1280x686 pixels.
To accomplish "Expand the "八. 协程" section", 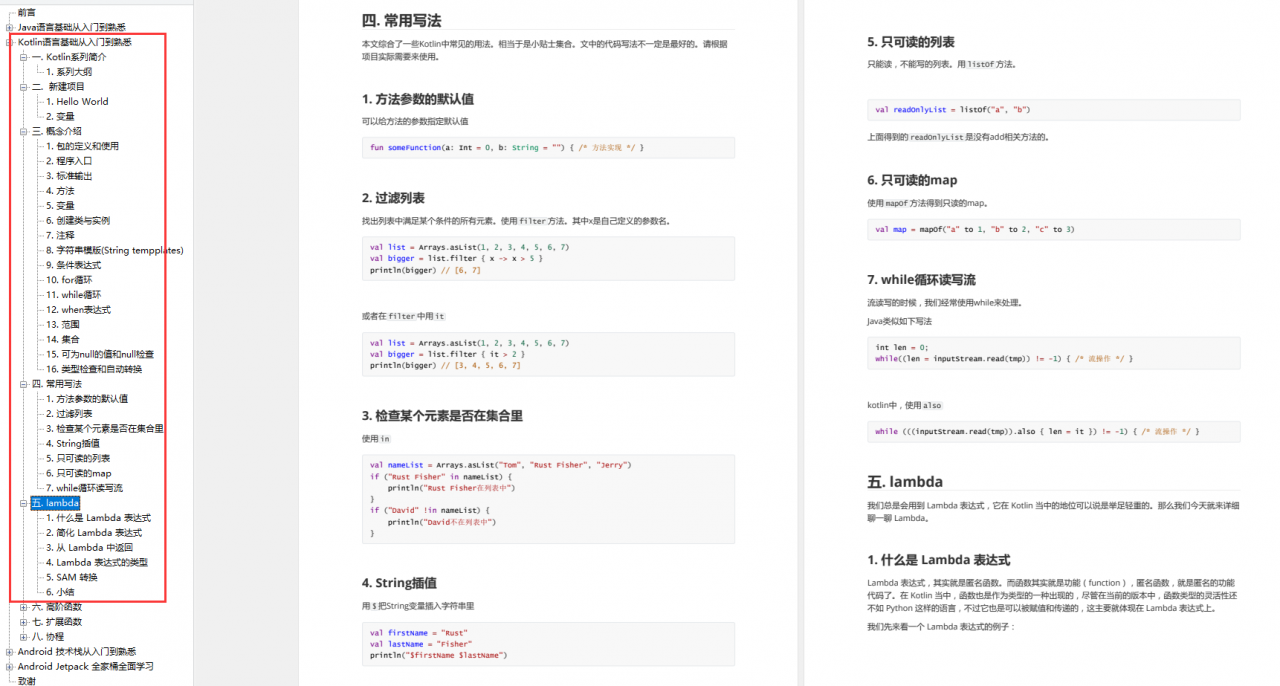I will [22, 636].
